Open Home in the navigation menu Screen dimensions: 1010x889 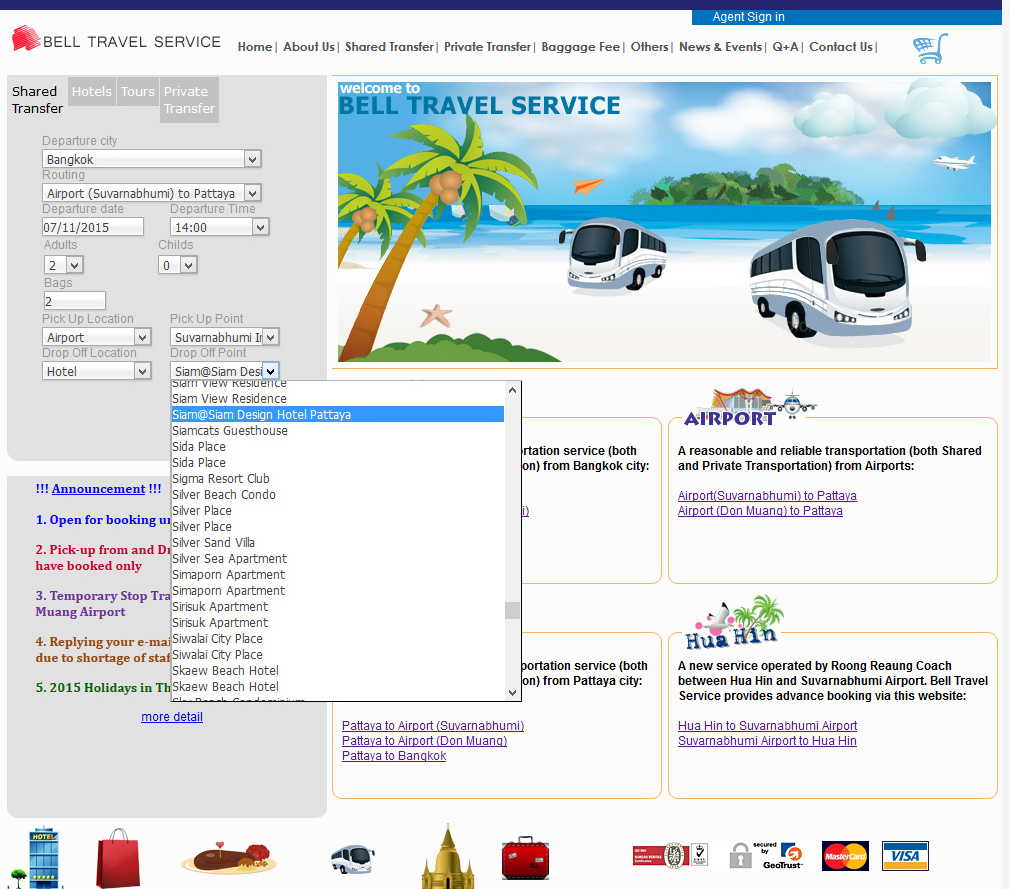point(254,46)
